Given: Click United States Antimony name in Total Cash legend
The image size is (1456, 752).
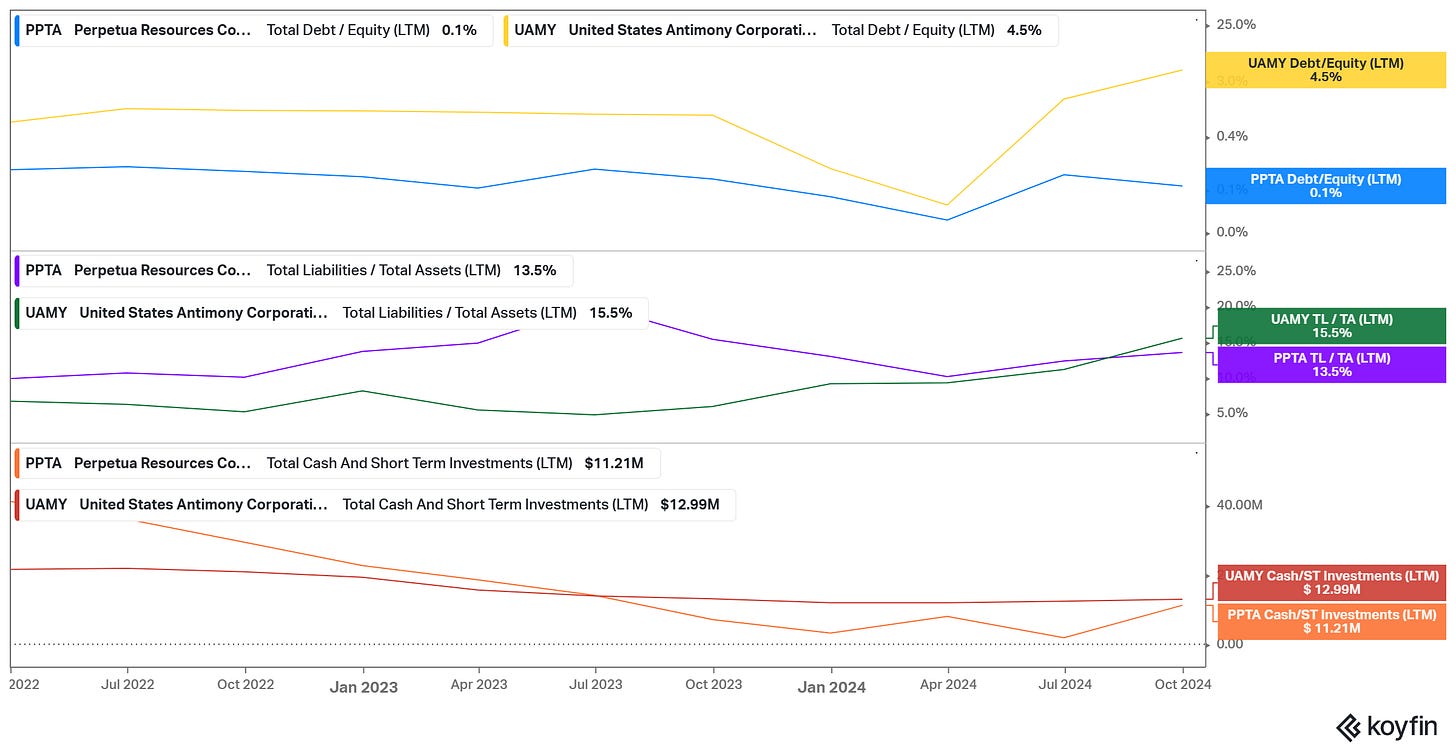Looking at the screenshot, I should point(203,504).
